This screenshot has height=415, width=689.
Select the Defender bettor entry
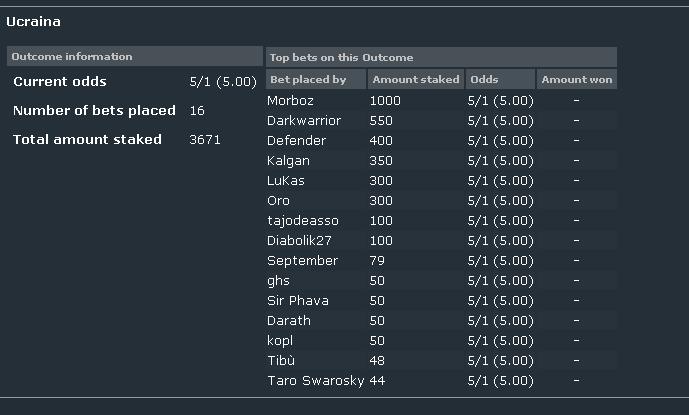tap(296, 141)
